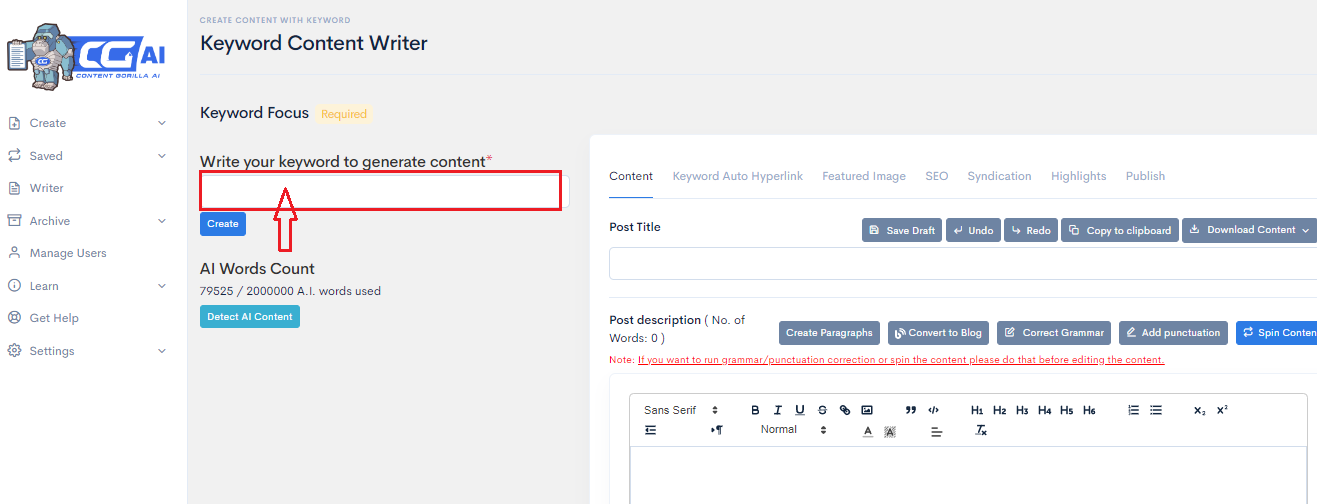Screen dimensions: 1317x504
Task: Apply Heading 4 (H4) format
Action: [x=1045, y=410]
